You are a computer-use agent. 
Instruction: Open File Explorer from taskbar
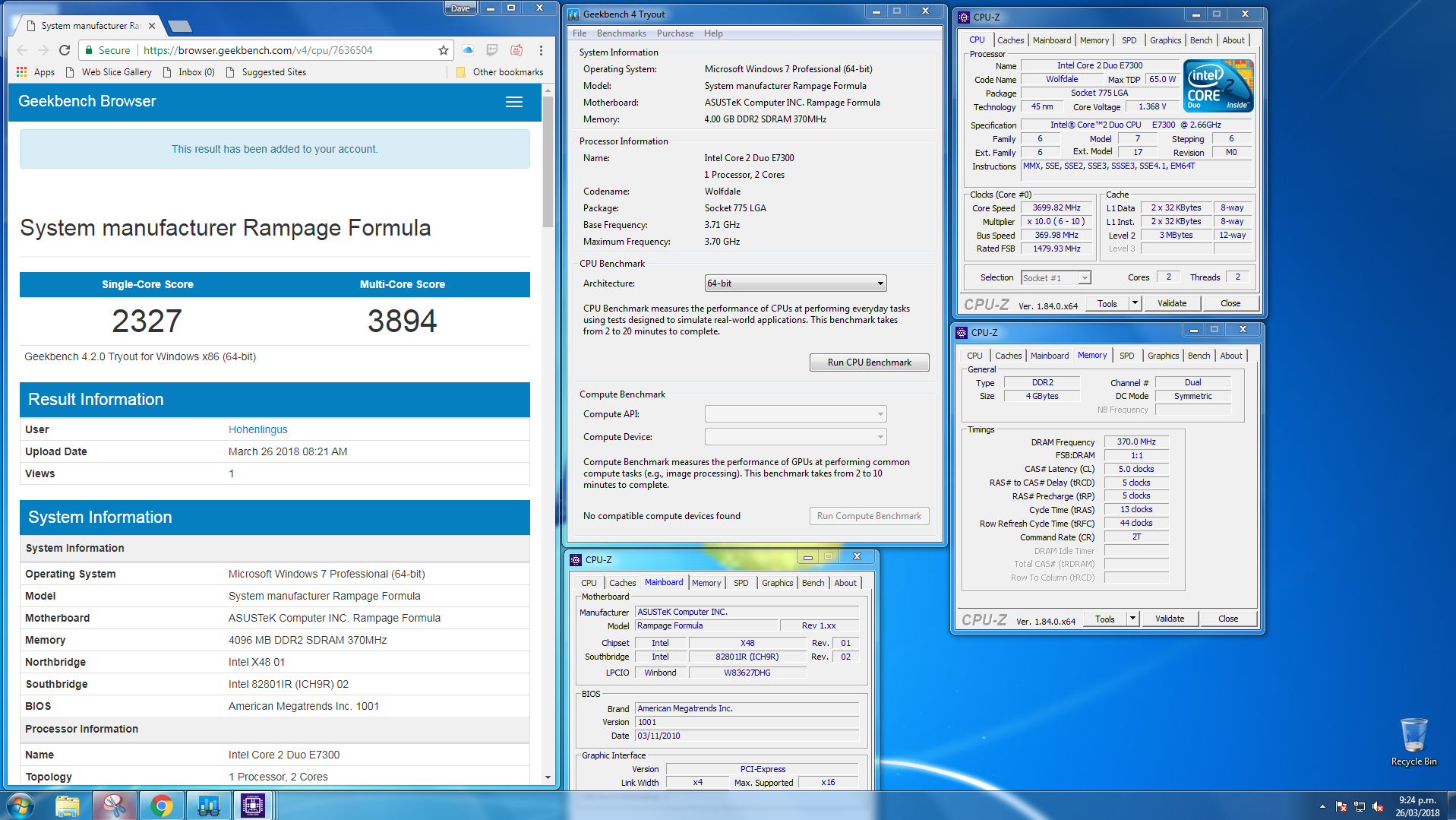point(68,806)
